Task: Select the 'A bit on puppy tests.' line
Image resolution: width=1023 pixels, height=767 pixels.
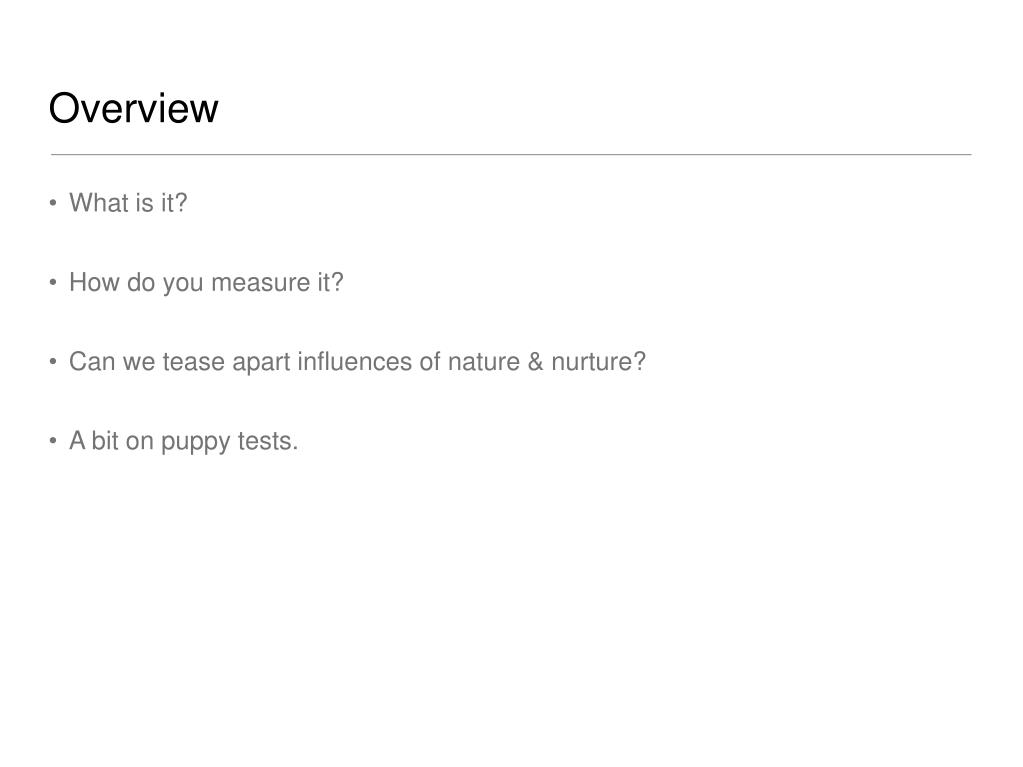Action: click(x=183, y=442)
